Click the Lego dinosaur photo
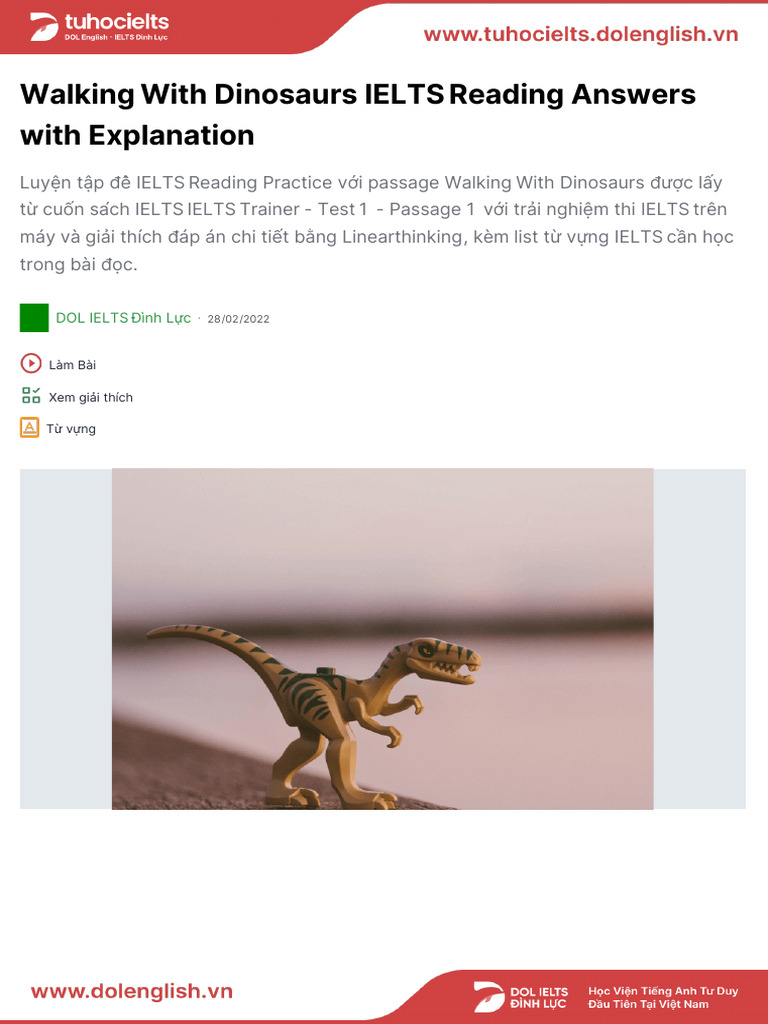This screenshot has width=768, height=1024. click(x=383, y=639)
